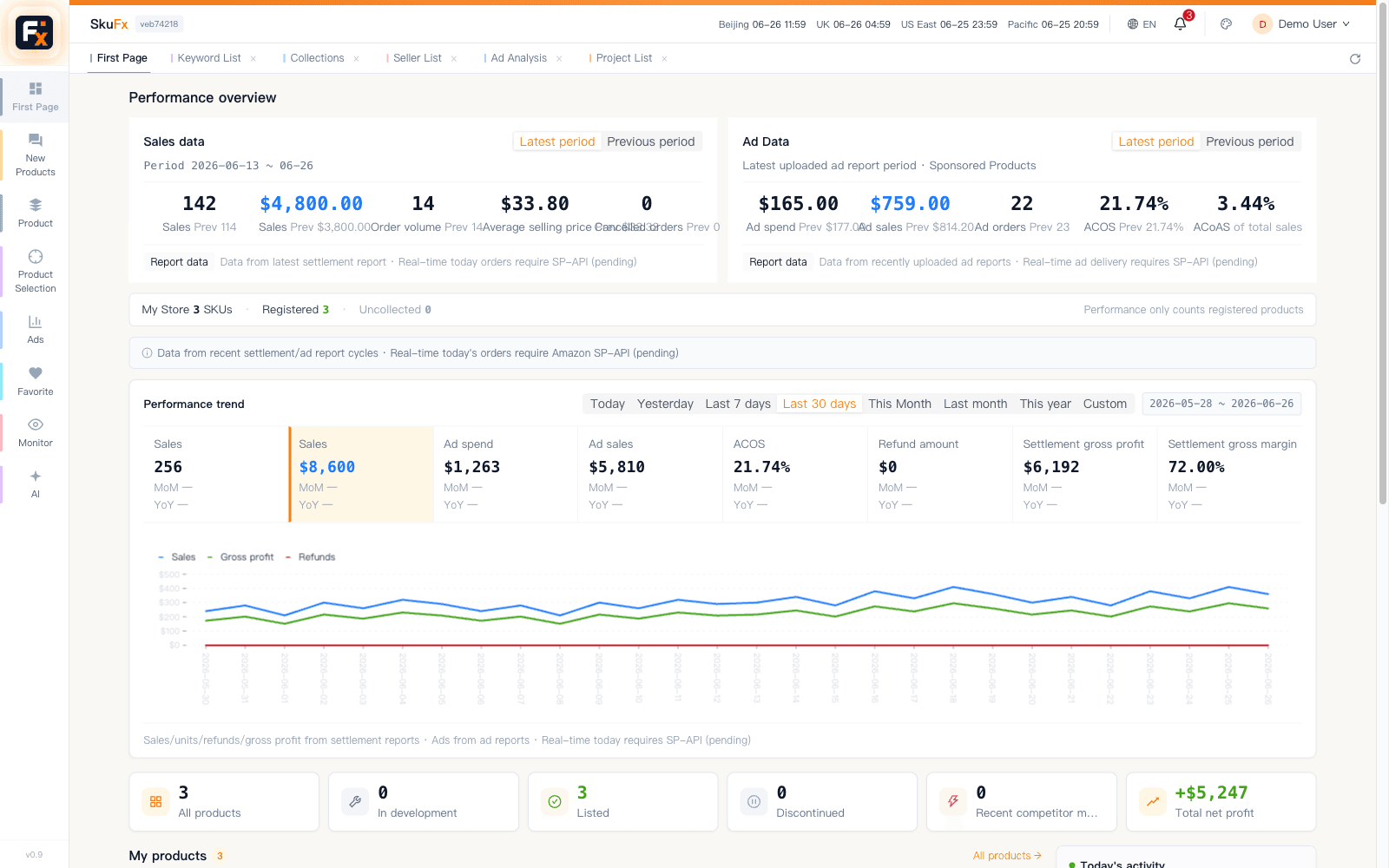
Task: Set trend range to This Month
Action: pos(899,404)
